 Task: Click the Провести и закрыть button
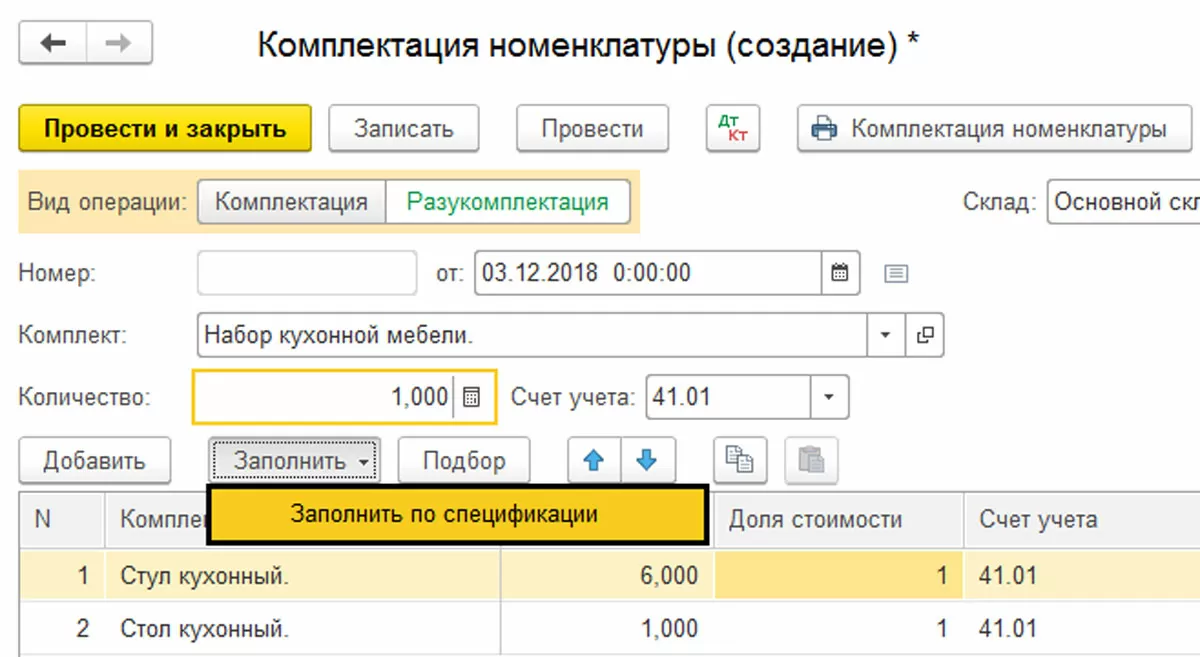click(x=165, y=129)
